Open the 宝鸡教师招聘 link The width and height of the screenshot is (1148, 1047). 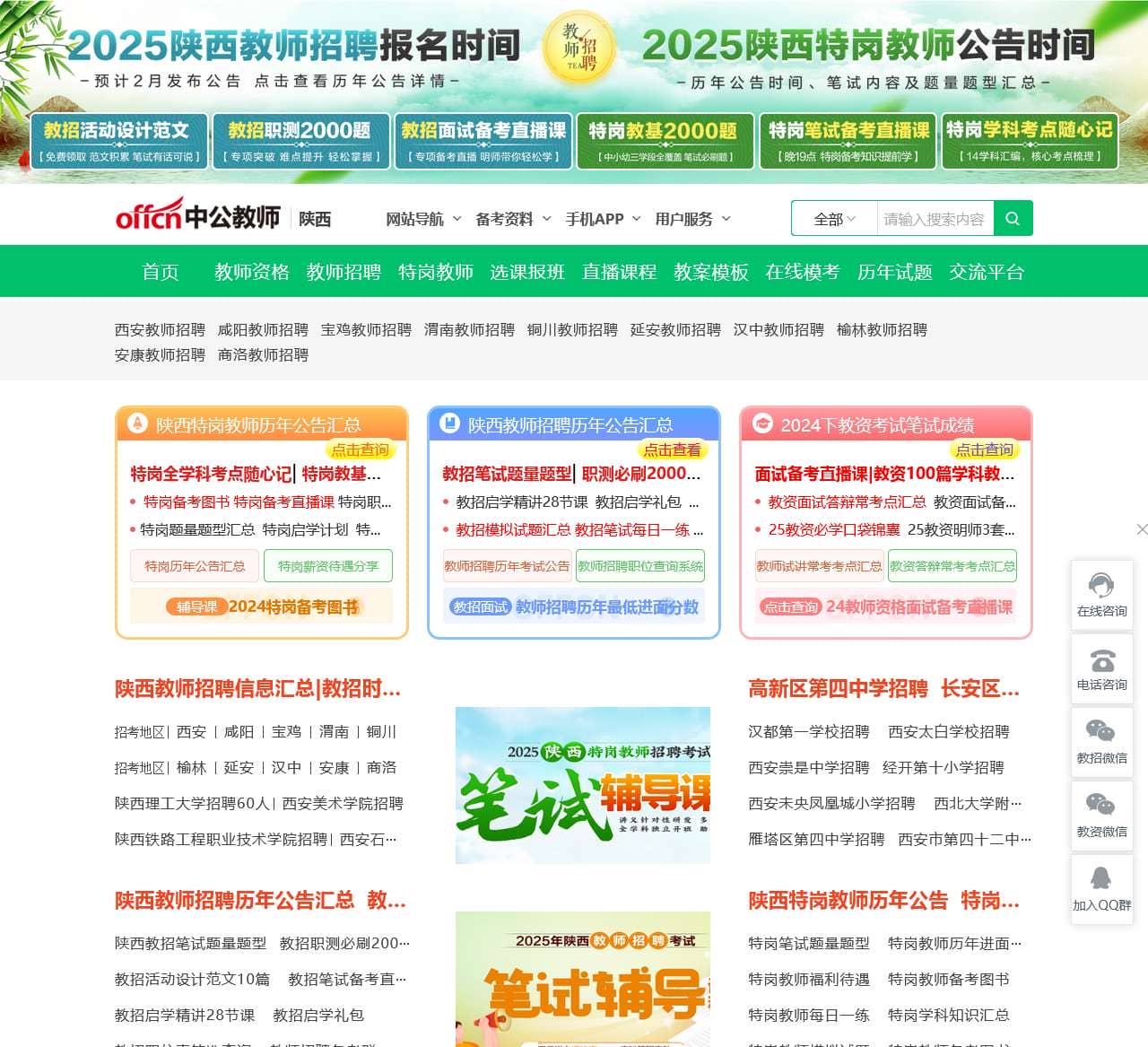pos(366,329)
